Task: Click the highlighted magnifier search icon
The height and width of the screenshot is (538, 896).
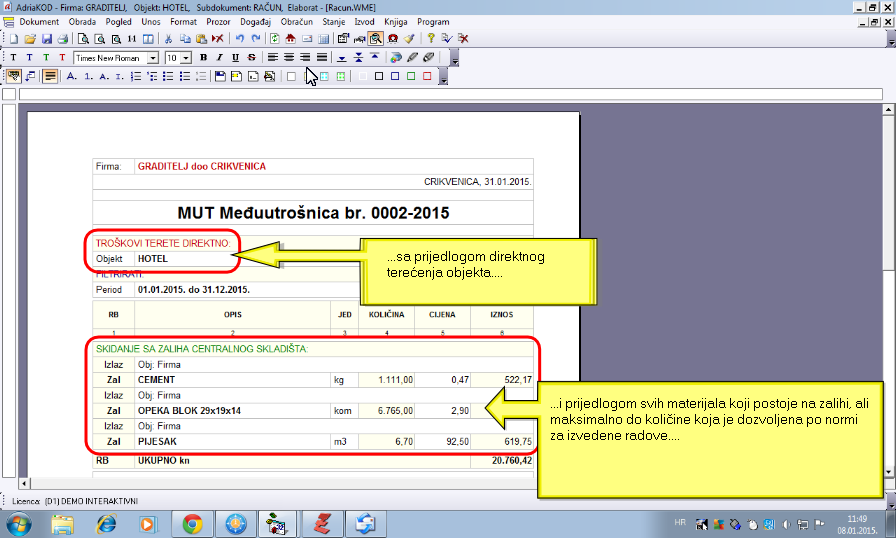Action: pyautogui.click(x=375, y=39)
